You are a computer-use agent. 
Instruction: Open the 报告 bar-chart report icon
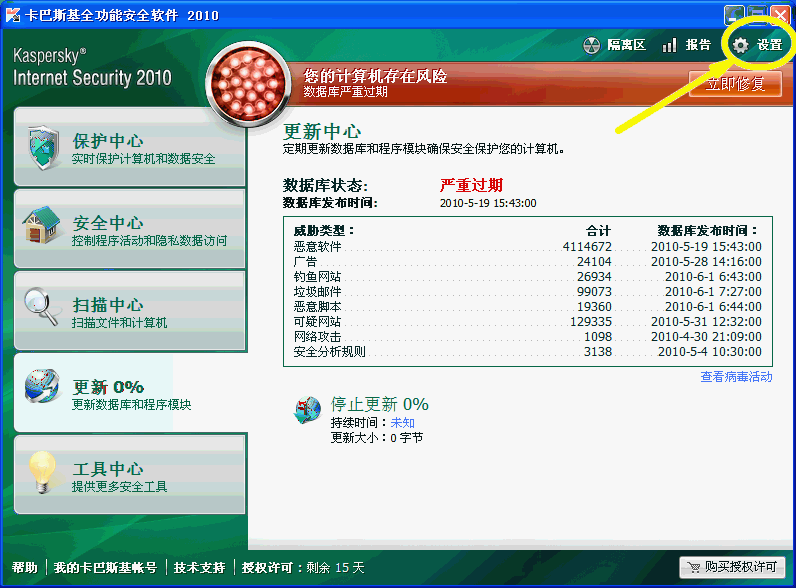[x=669, y=45]
